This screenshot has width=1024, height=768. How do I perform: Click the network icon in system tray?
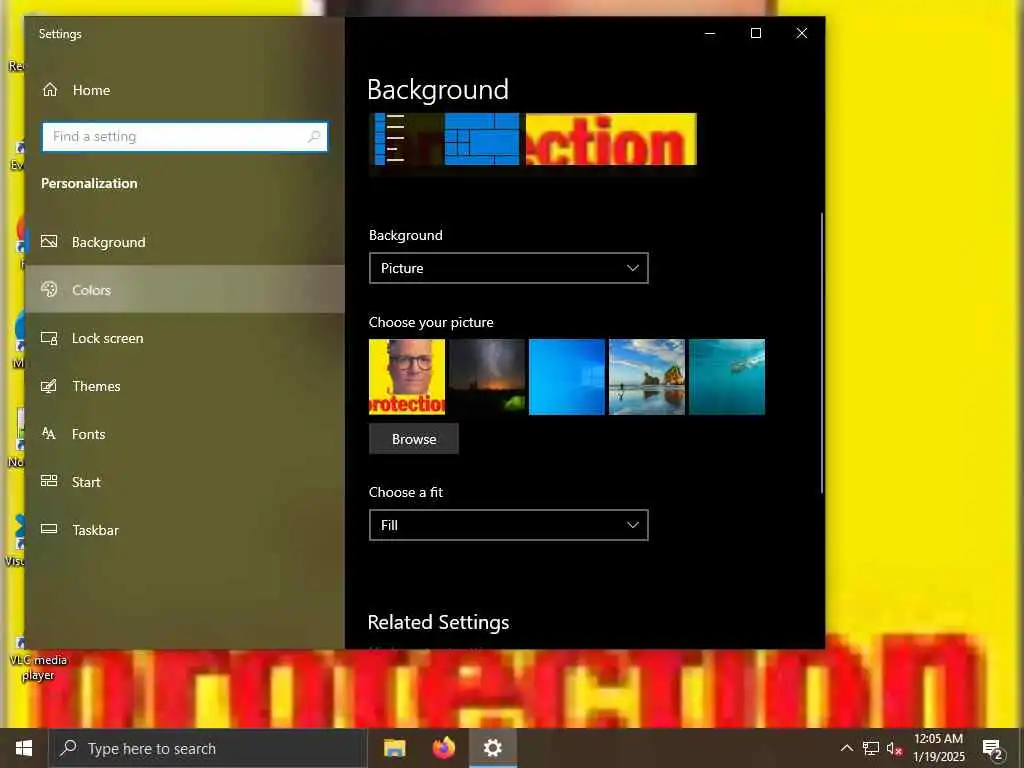[871, 748]
